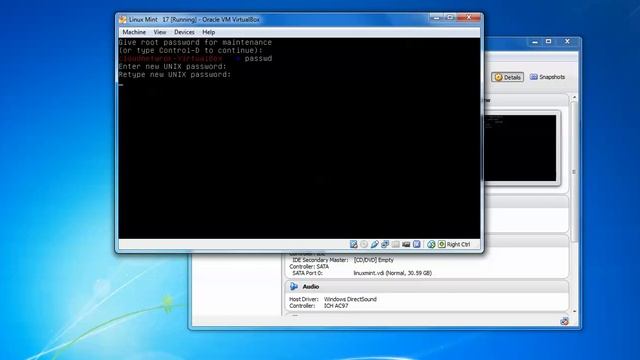Click 'linuxmint.vdi (Normal, 30.59 GB)' text
640x360 pixels.
coord(392,273)
